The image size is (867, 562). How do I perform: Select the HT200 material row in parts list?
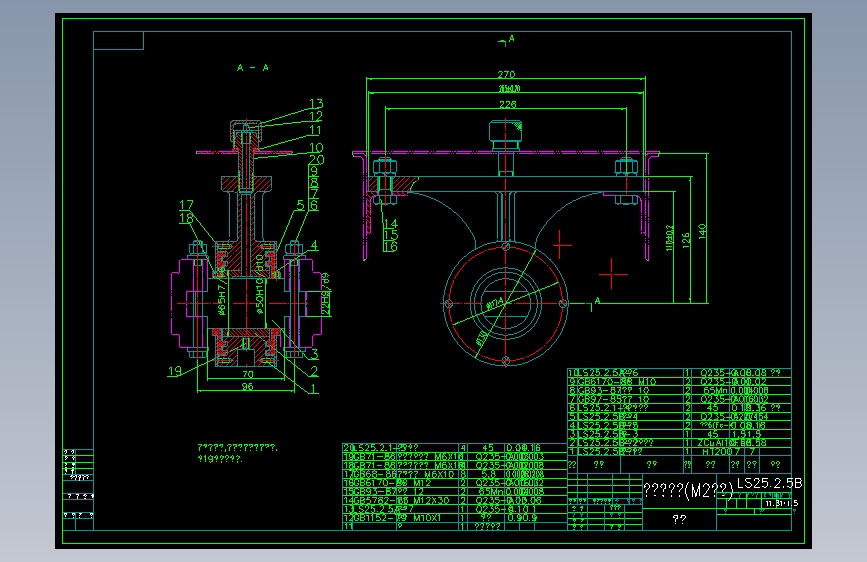pos(679,451)
